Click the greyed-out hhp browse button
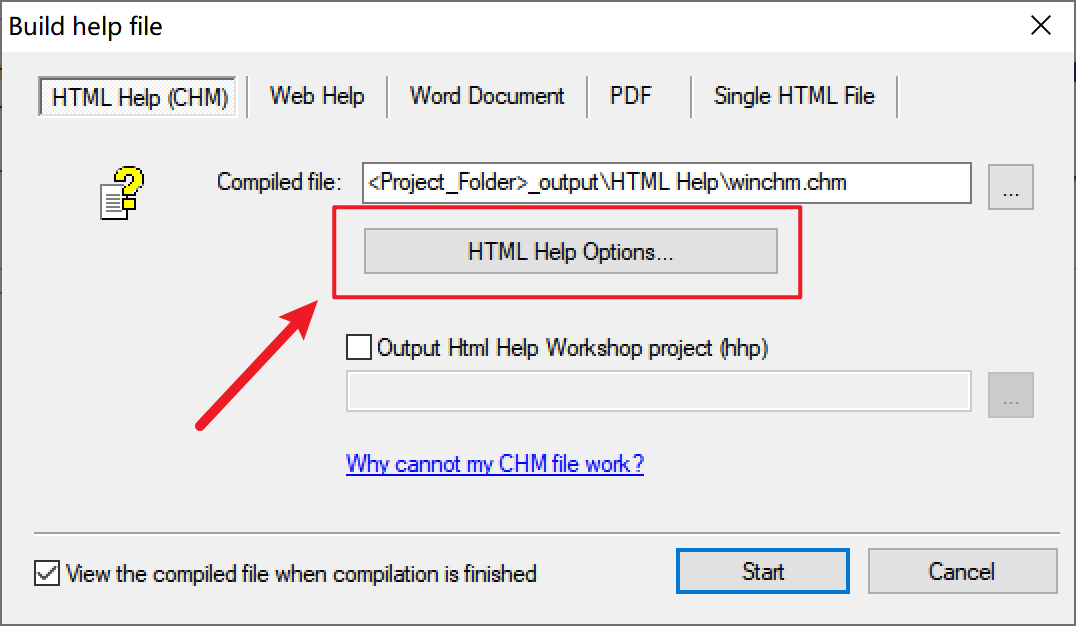Viewport: 1076px width, 626px height. pyautogui.click(x=1010, y=395)
